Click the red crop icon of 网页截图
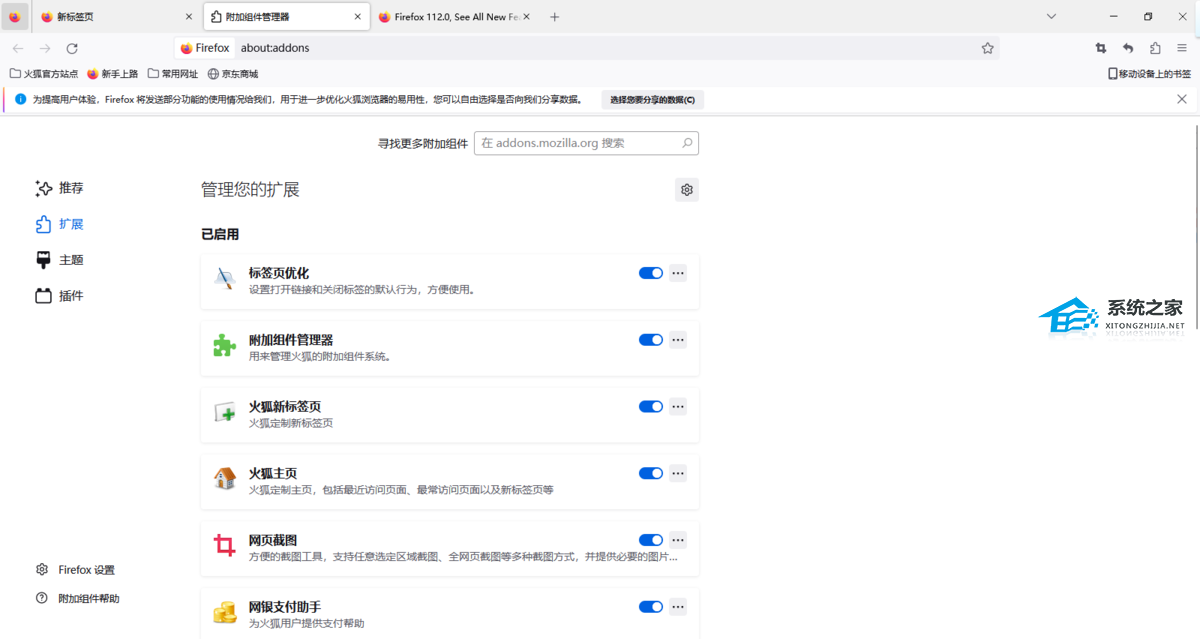Image resolution: width=1200 pixels, height=639 pixels. click(224, 546)
